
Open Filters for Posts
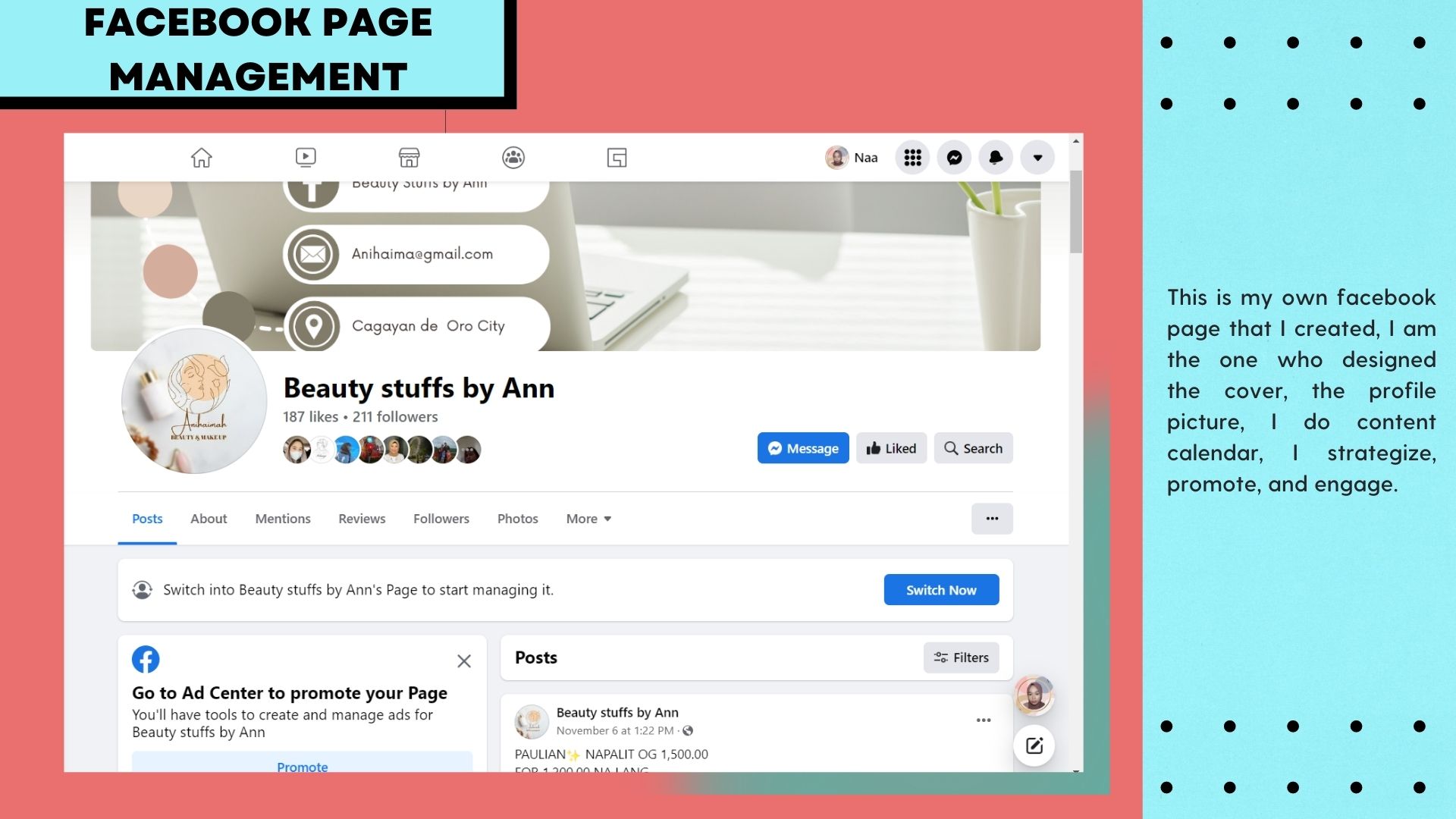961,657
